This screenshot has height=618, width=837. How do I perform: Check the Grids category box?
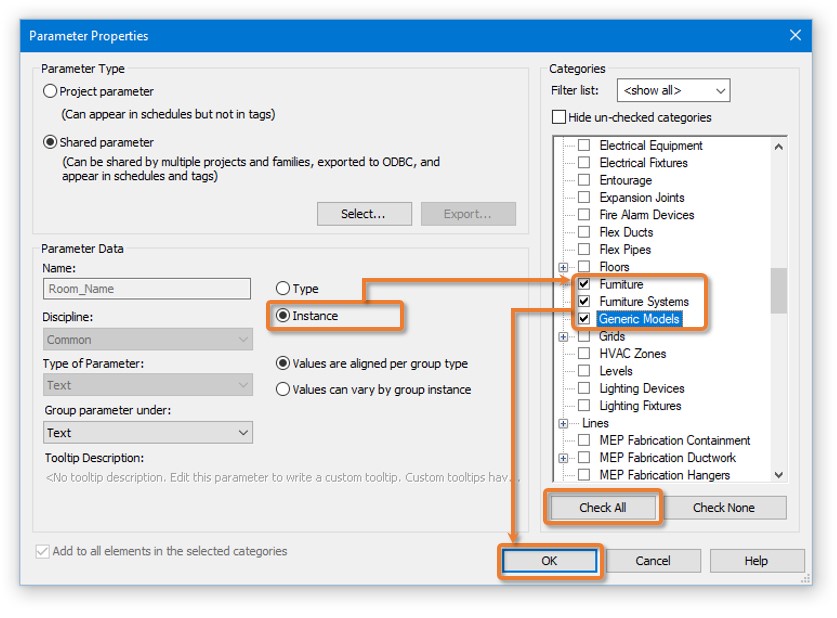click(x=584, y=336)
